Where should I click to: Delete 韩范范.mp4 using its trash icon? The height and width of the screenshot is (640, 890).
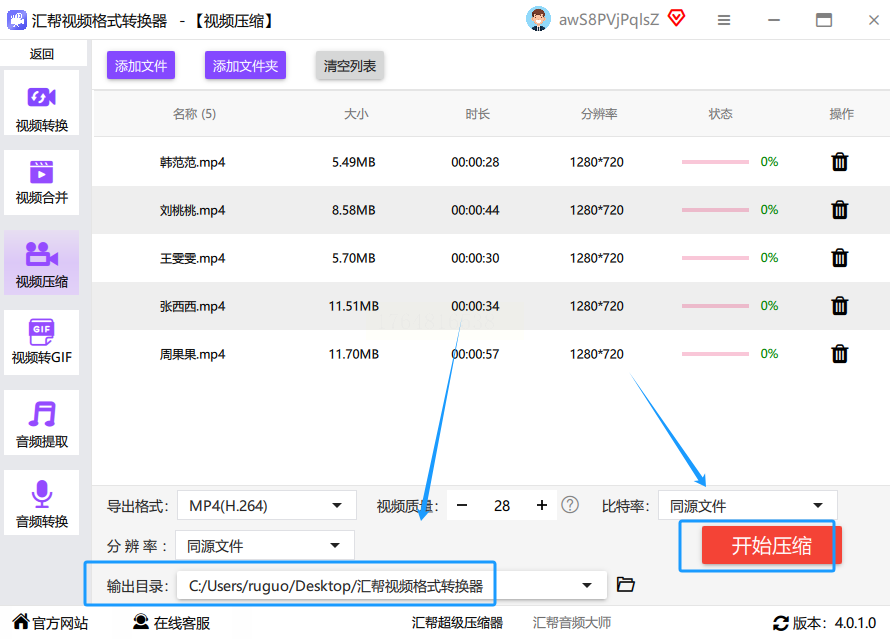coord(840,162)
